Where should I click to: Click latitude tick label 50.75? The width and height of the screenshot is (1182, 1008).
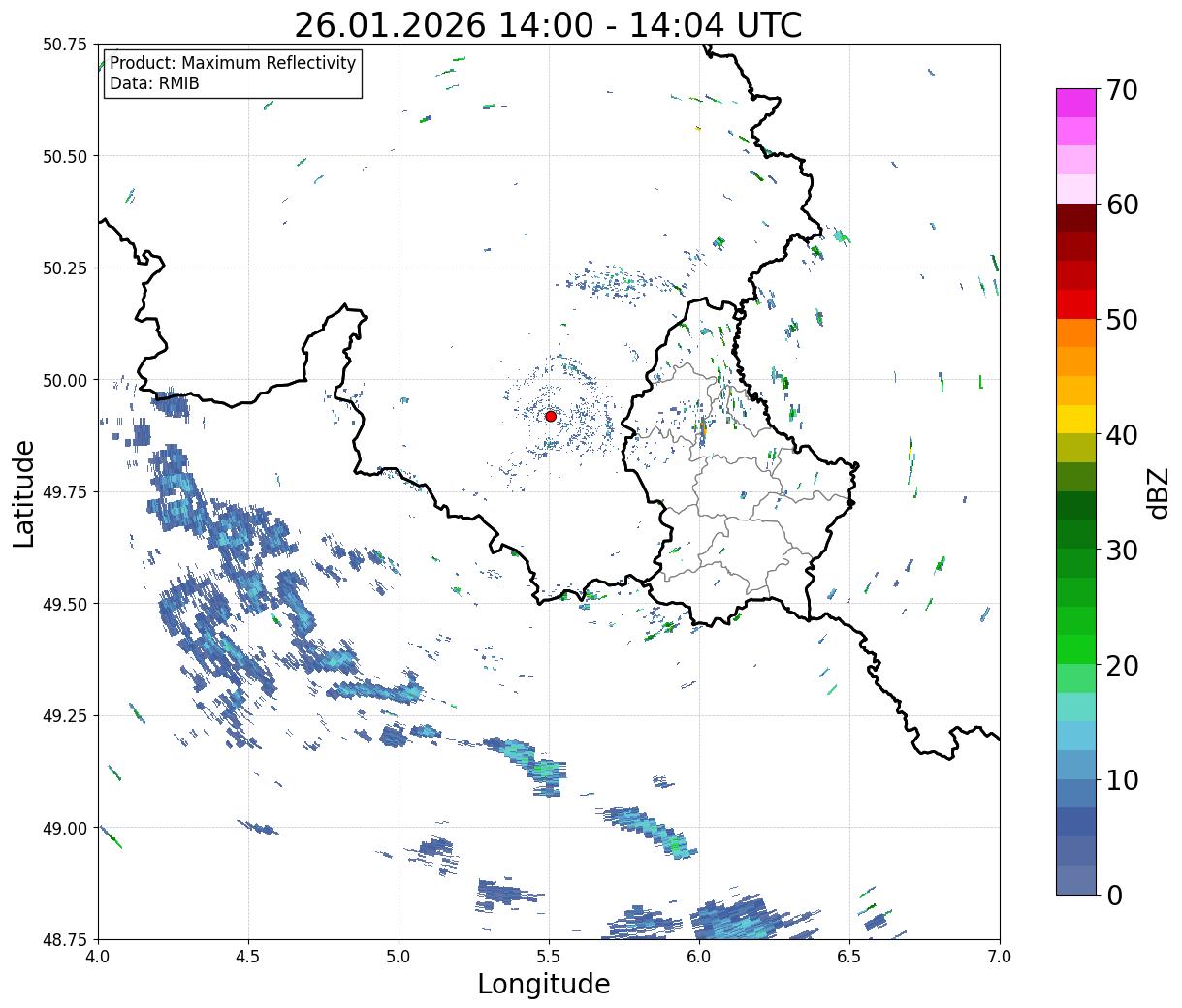[x=65, y=45]
